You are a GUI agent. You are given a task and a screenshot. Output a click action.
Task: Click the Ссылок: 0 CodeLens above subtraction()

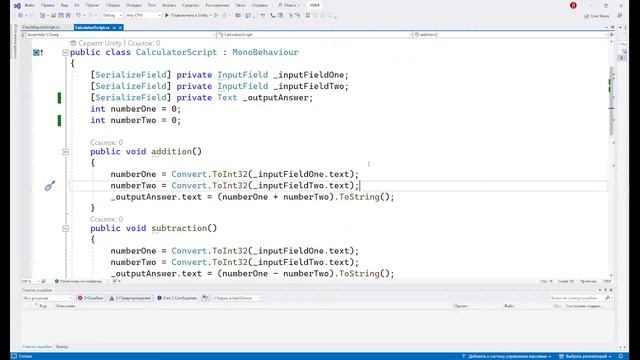107,219
